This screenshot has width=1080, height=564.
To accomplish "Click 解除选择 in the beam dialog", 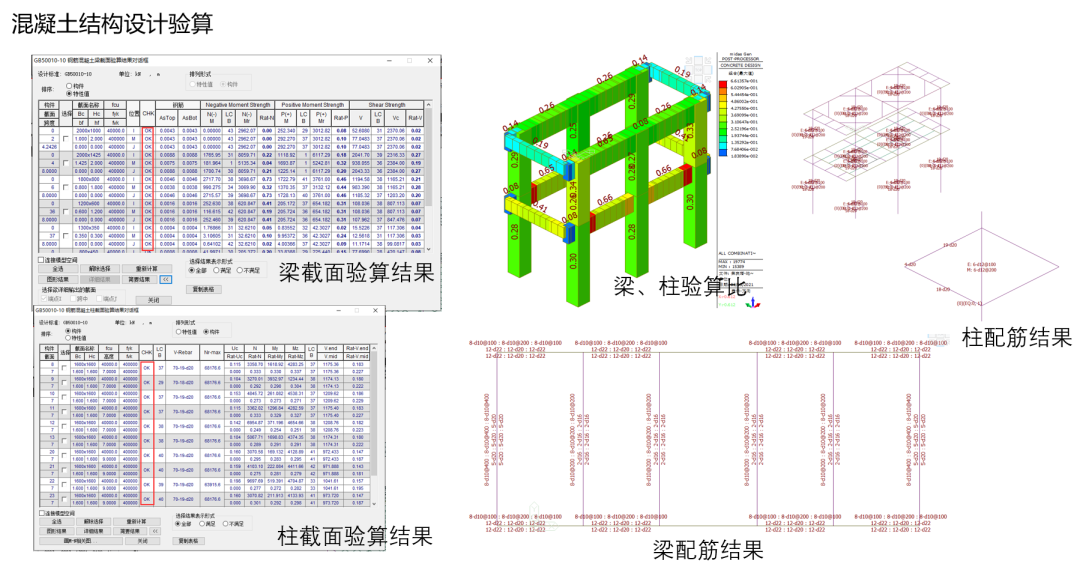I will pos(100,269).
